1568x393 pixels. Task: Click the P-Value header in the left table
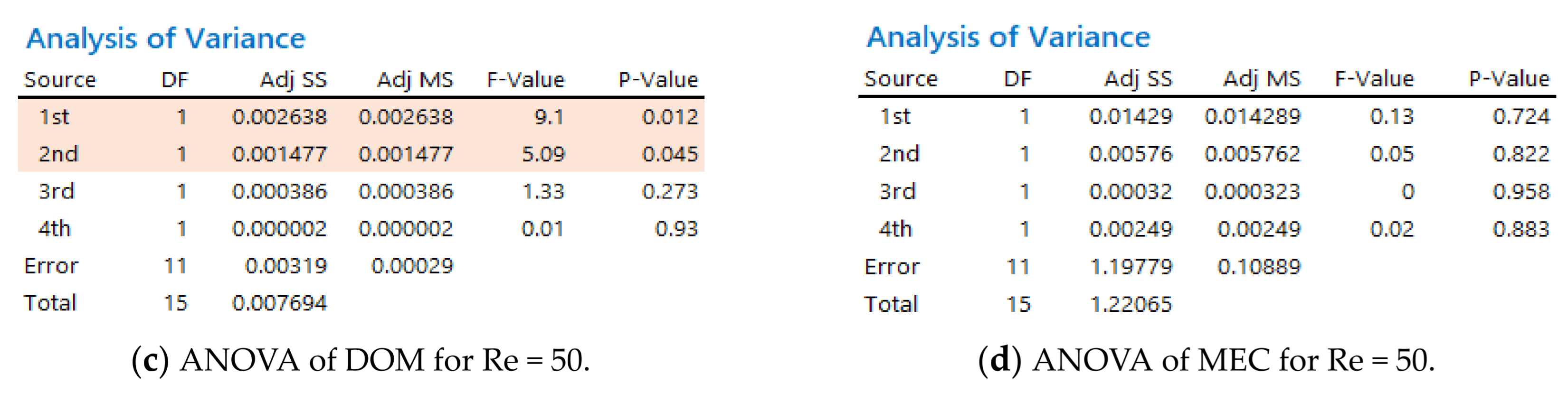click(x=657, y=80)
